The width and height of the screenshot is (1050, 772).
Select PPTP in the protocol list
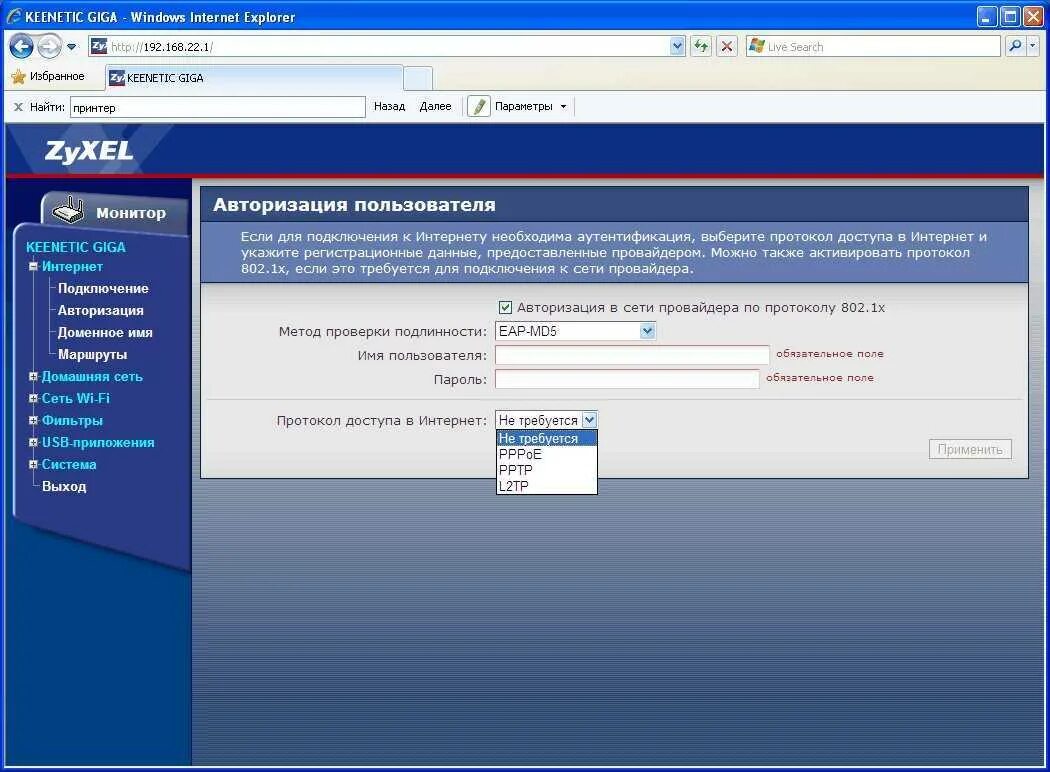pyautogui.click(x=546, y=470)
